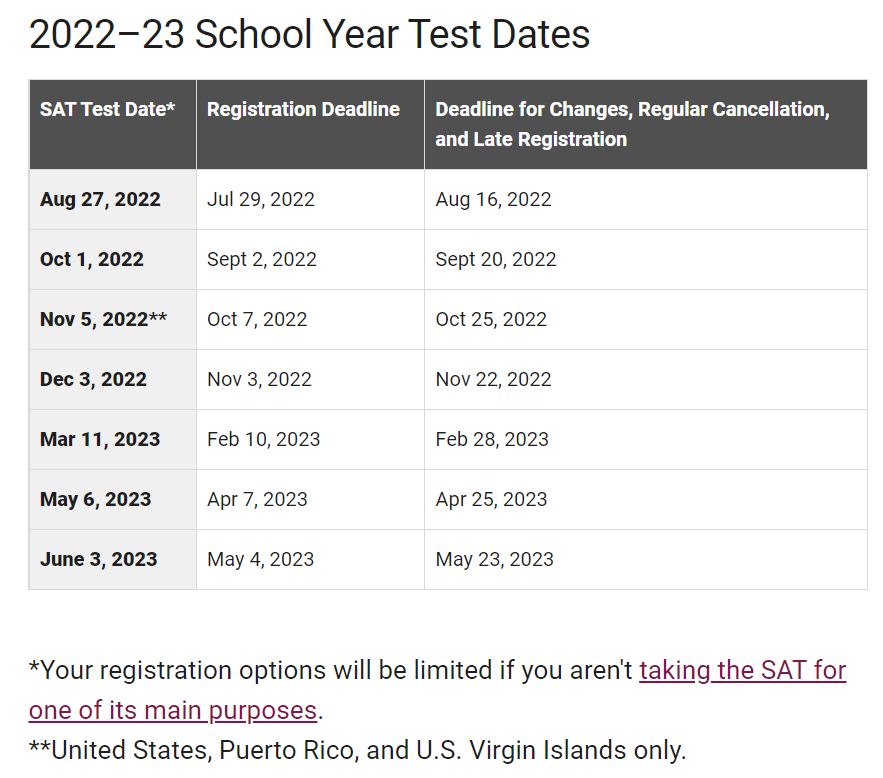This screenshot has height=778, width=883.
Task: Open the 'one of its main purposes' link
Action: click(x=173, y=710)
